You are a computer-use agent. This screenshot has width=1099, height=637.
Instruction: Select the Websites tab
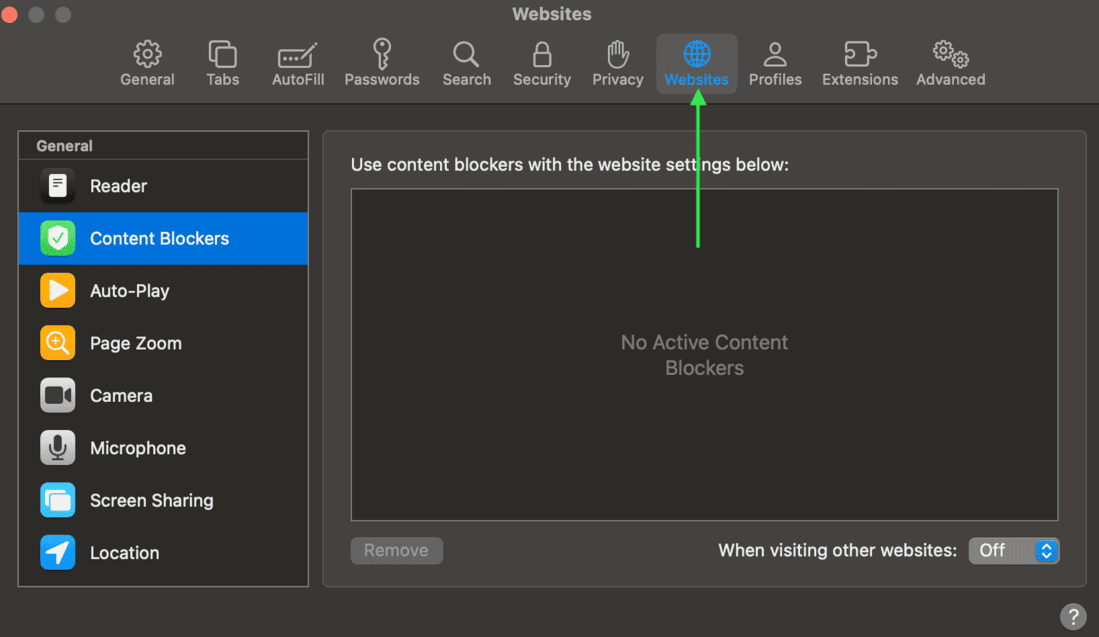(696, 64)
